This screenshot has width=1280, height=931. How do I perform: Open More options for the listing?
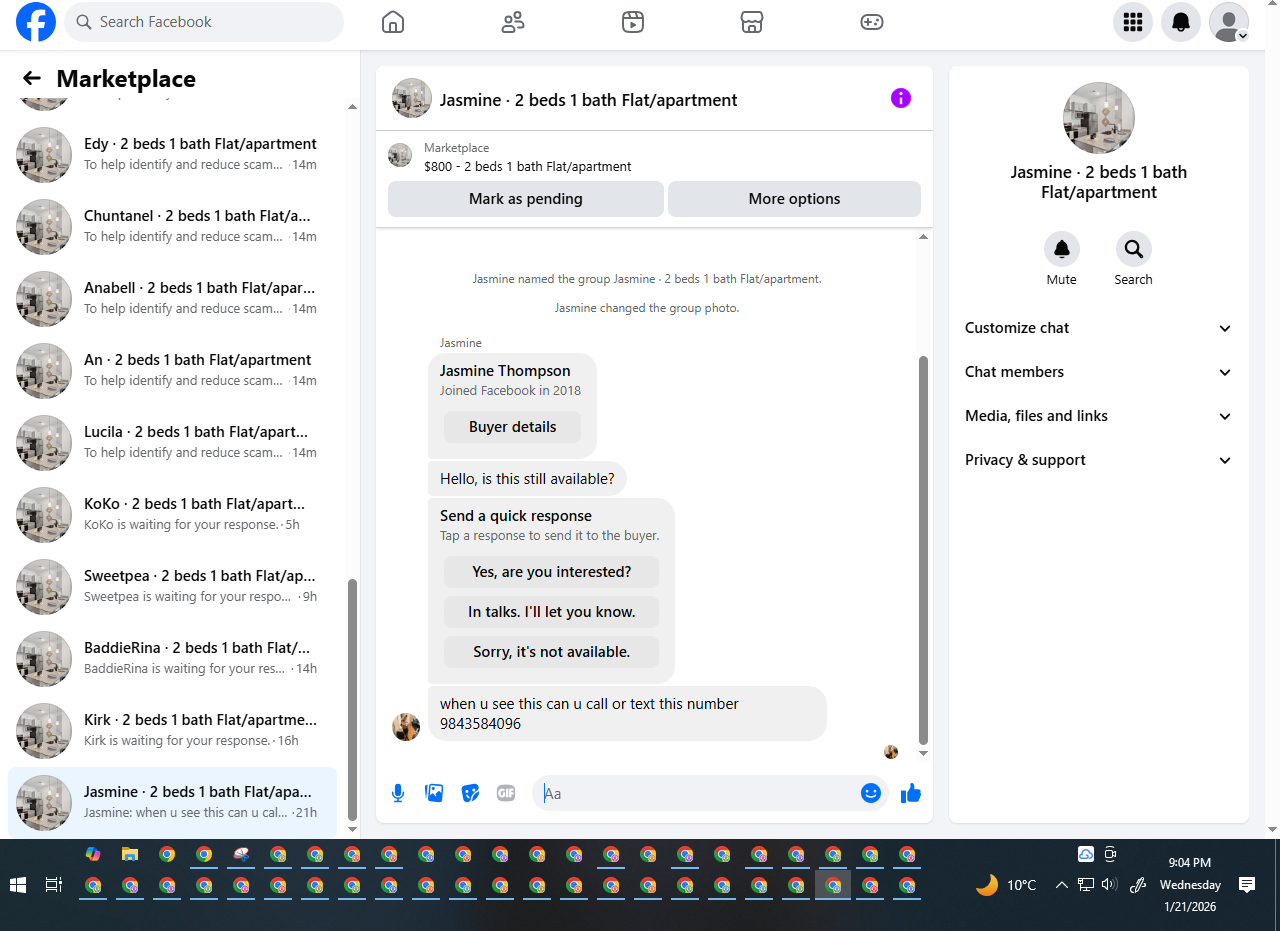[x=794, y=199]
